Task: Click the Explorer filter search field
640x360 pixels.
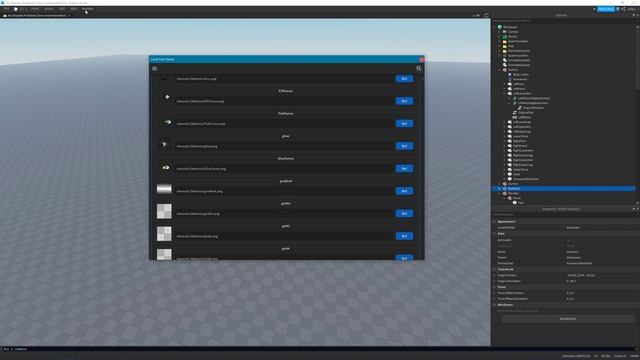Action: (x=563, y=21)
